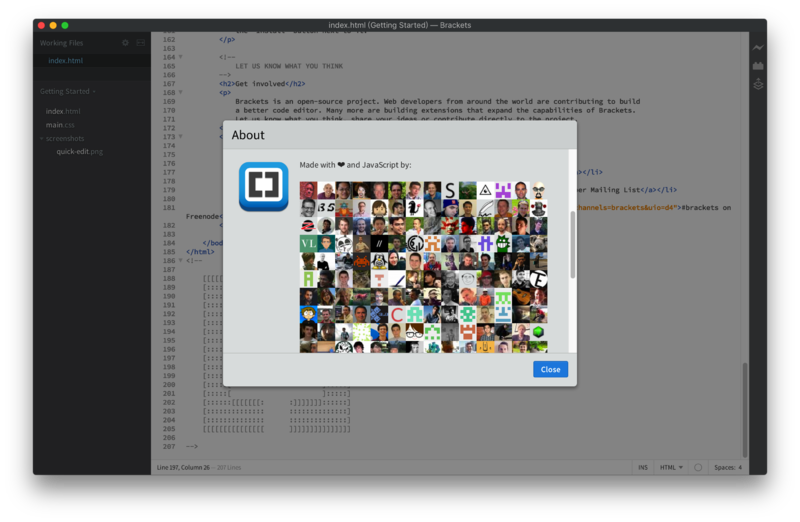Fold code at line 168 triangle
The width and height of the screenshot is (800, 522).
coord(181,92)
